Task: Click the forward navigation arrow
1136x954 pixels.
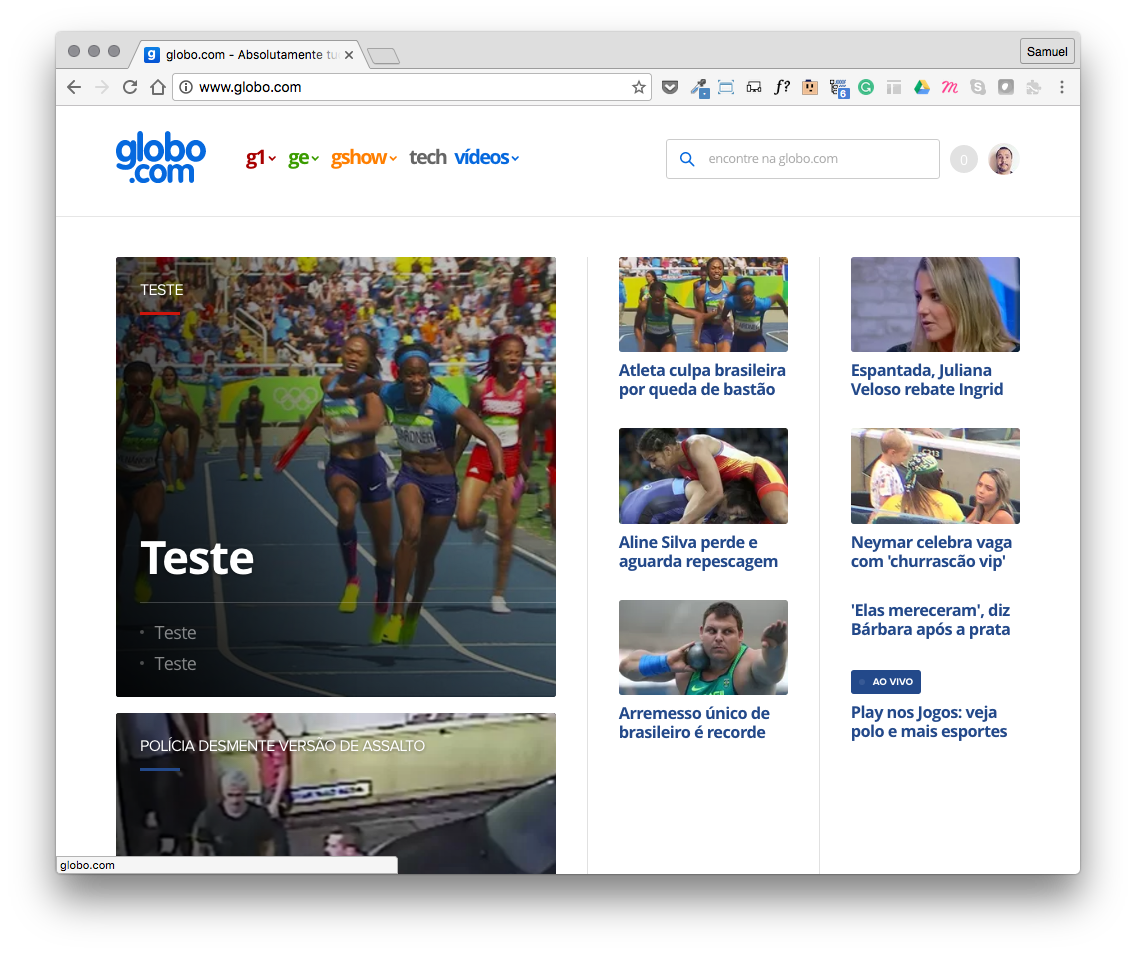Action: 101,87
